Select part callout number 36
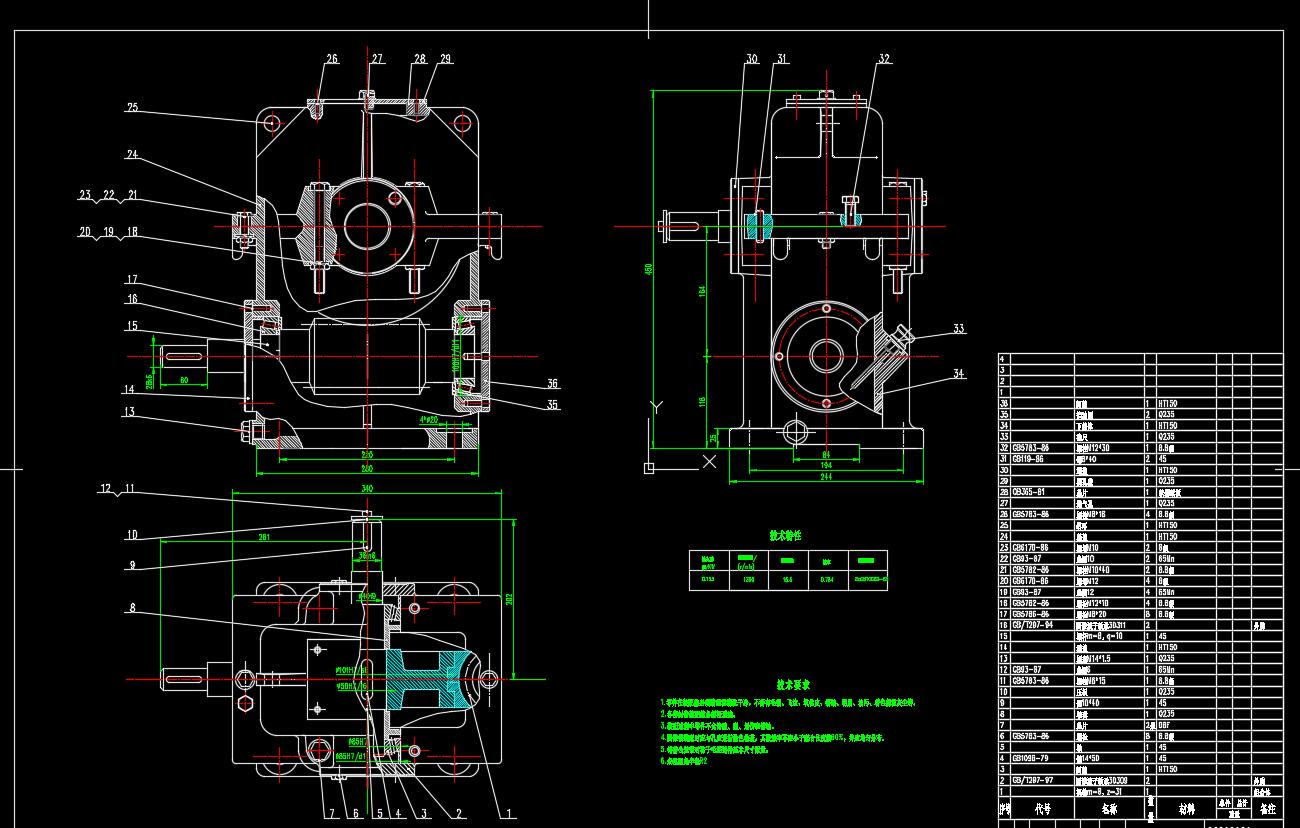Image resolution: width=1300 pixels, height=828 pixels. coord(552,383)
